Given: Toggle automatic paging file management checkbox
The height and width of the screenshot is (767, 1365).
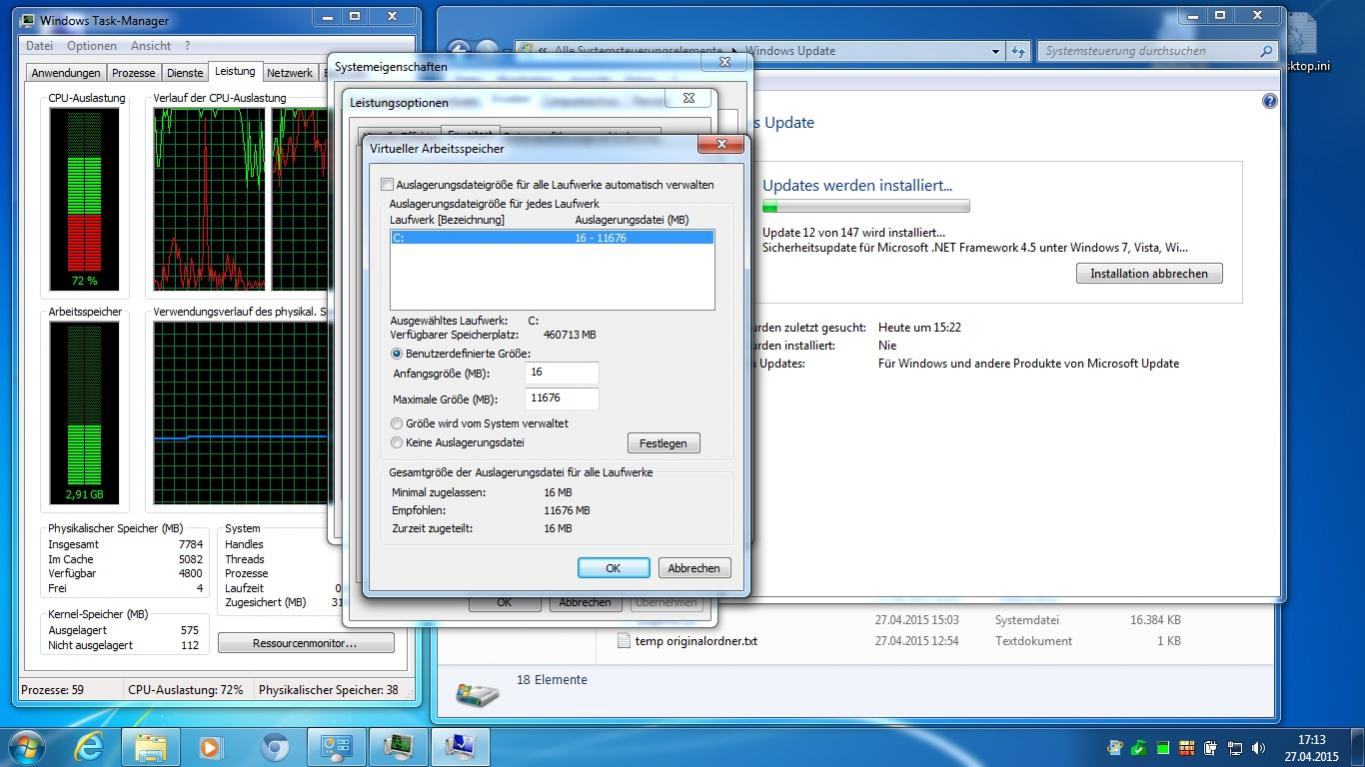Looking at the screenshot, I should pyautogui.click(x=387, y=185).
